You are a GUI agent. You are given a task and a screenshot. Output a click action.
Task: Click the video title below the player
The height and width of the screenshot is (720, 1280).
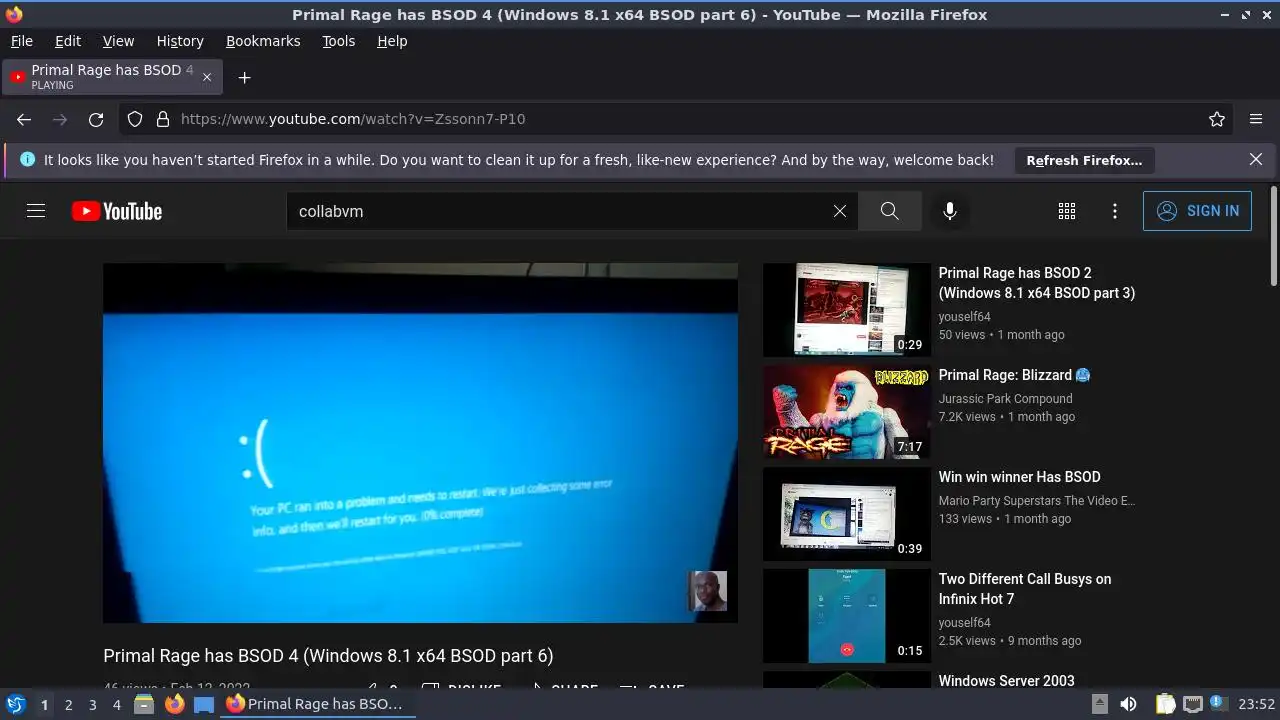coord(328,656)
